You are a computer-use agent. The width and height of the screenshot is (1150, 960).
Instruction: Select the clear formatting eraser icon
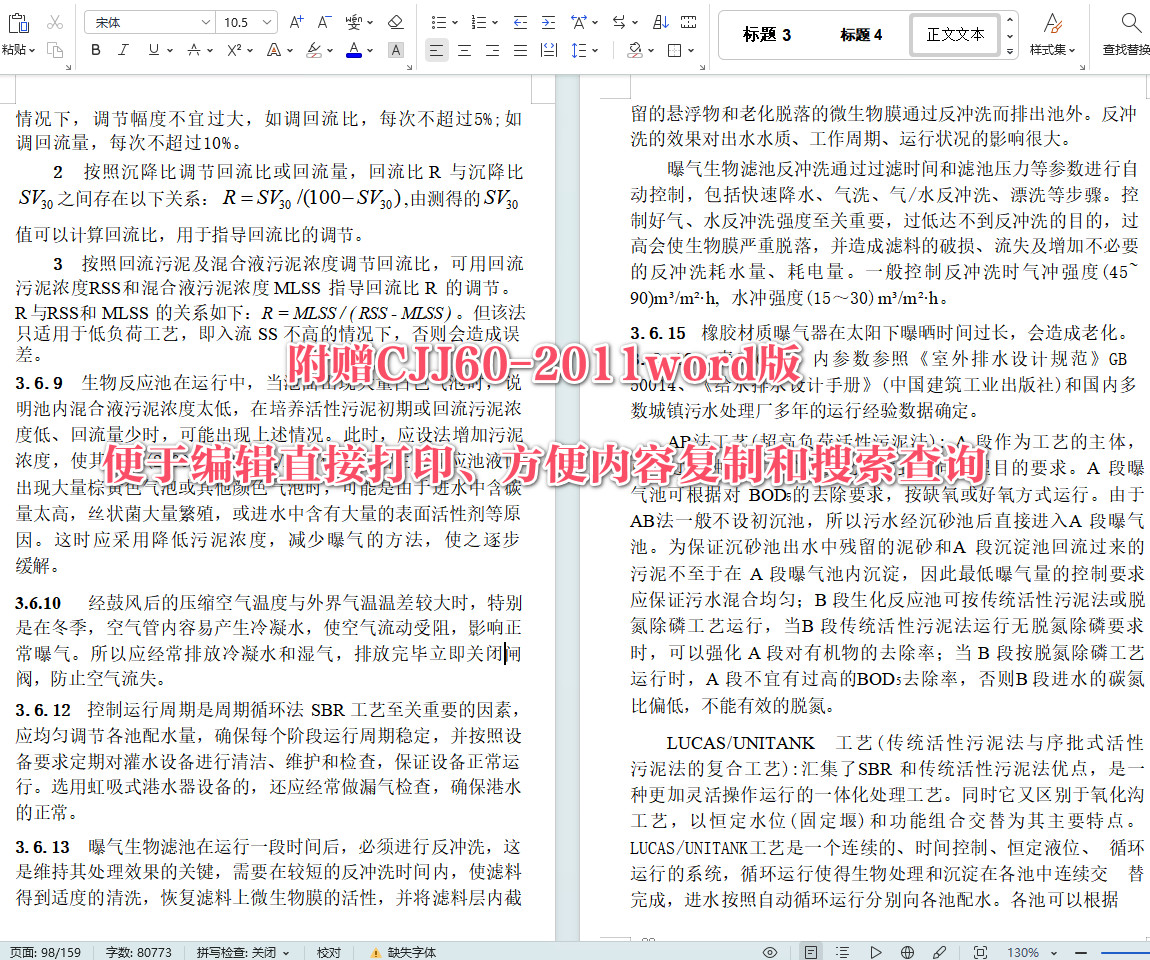(x=394, y=20)
